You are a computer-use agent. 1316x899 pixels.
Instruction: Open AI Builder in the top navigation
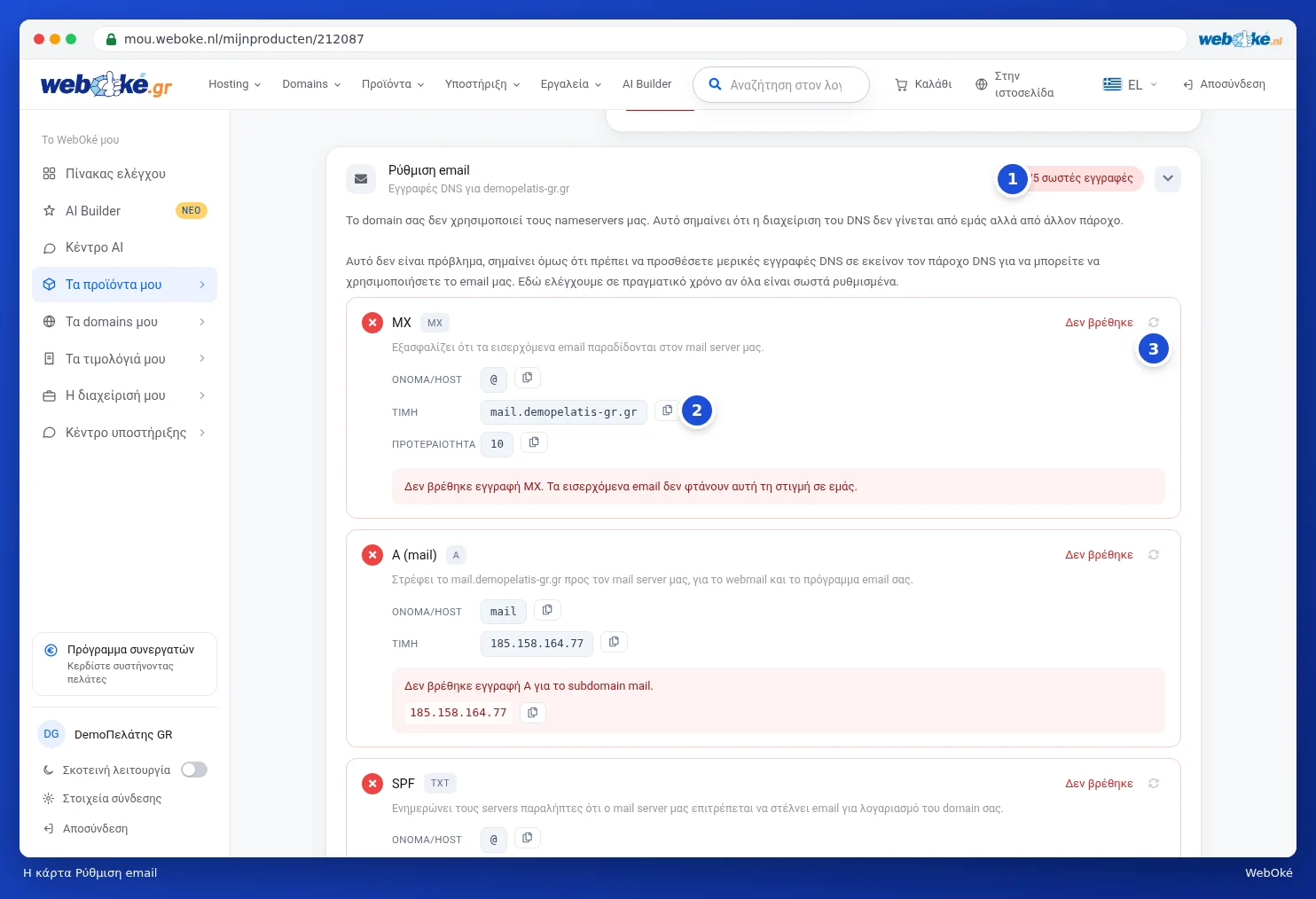(647, 84)
